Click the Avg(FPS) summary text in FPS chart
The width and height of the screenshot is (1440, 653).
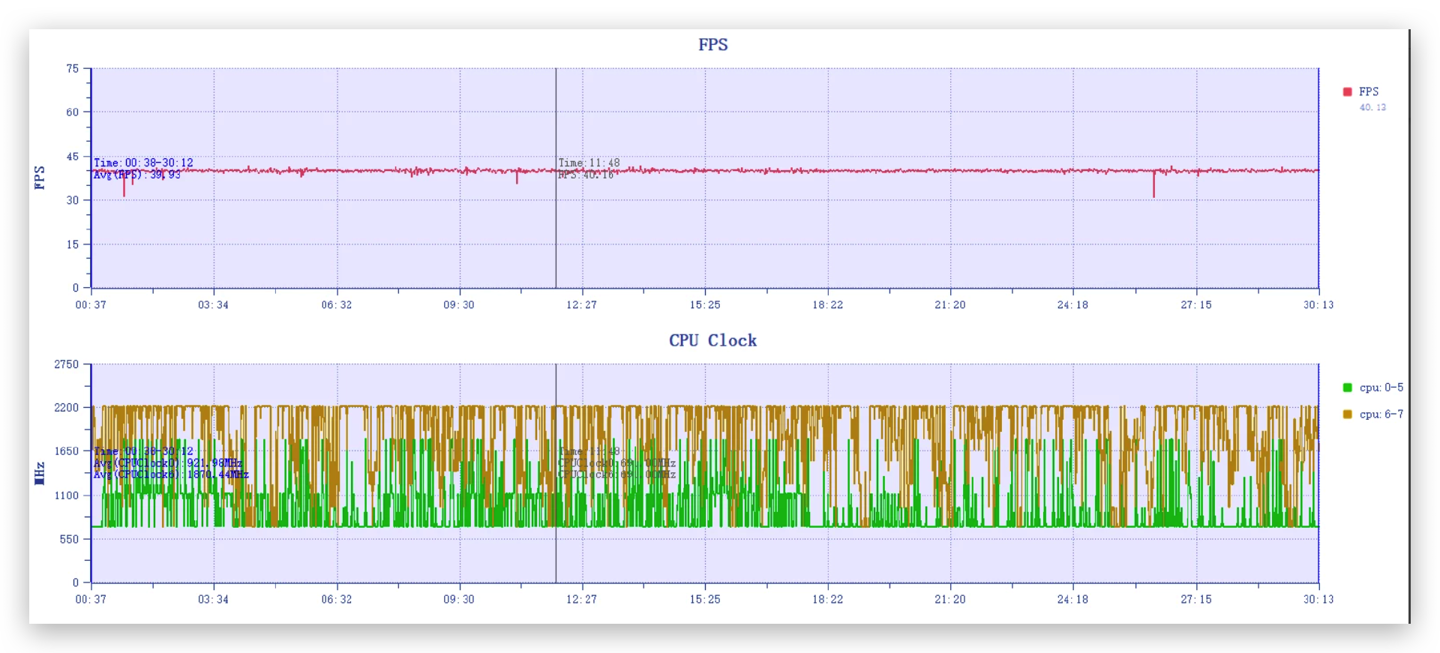(x=138, y=175)
